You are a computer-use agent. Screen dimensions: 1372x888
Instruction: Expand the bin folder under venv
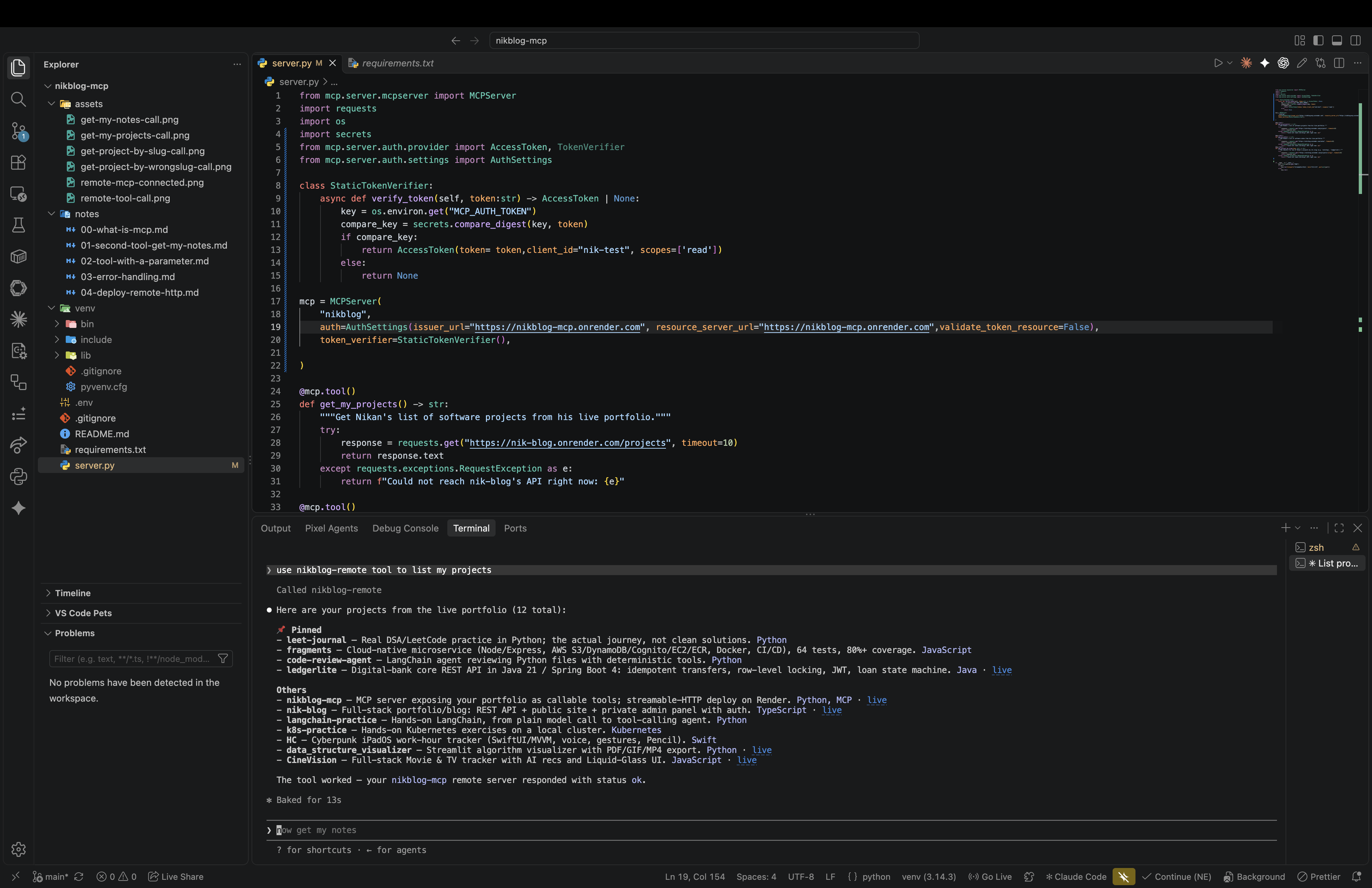[x=57, y=324]
